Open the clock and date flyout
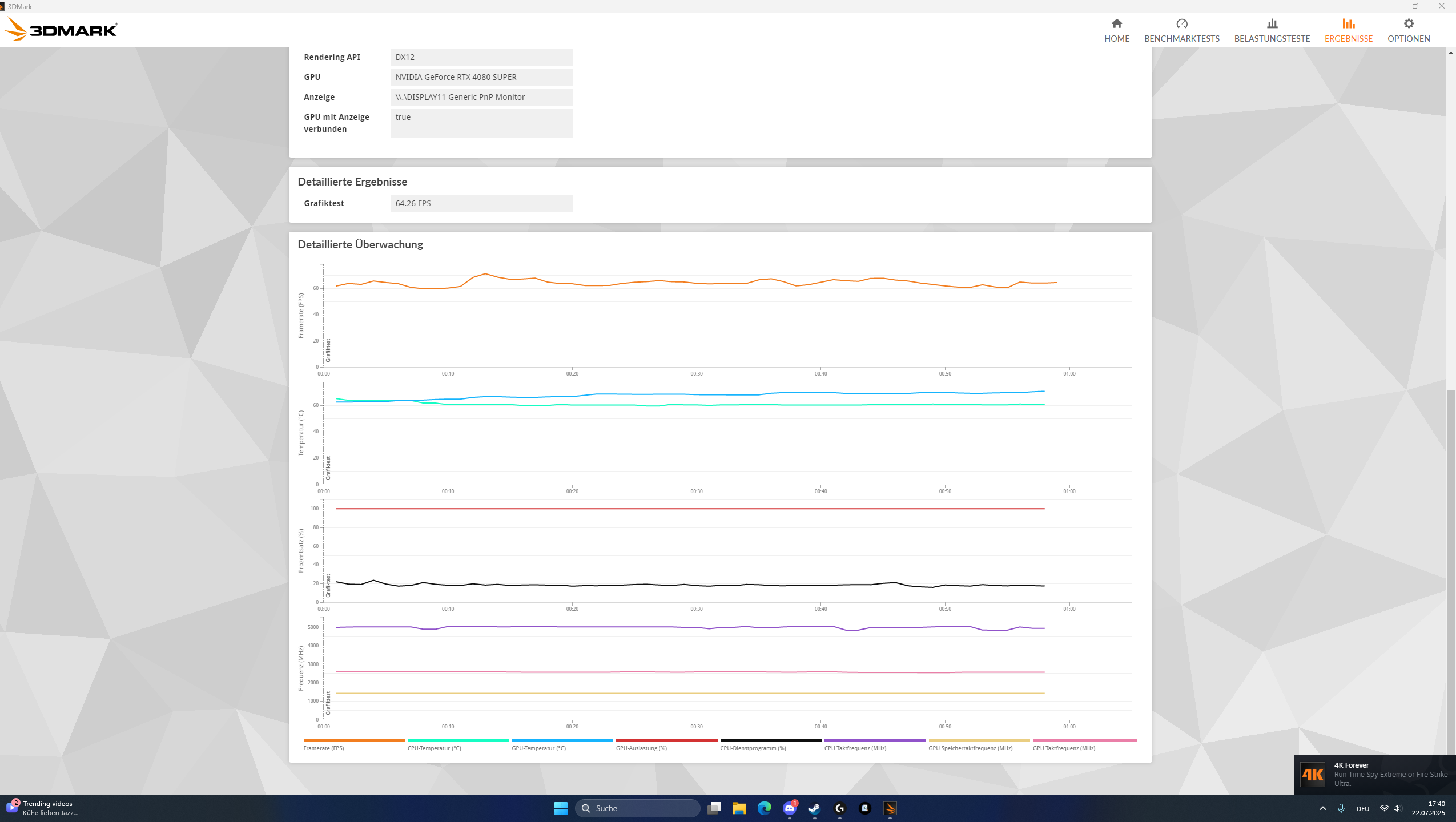 pyautogui.click(x=1428, y=808)
